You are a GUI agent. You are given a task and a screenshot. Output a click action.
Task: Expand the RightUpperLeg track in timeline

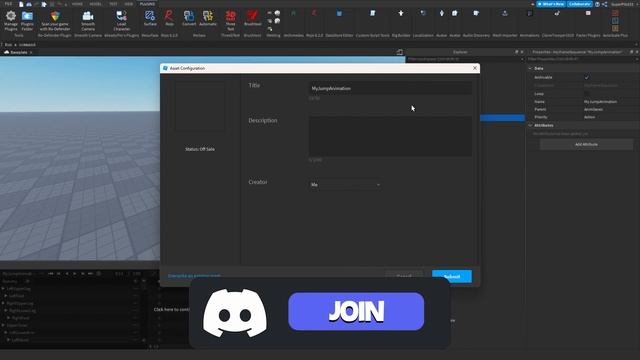coord(3,303)
